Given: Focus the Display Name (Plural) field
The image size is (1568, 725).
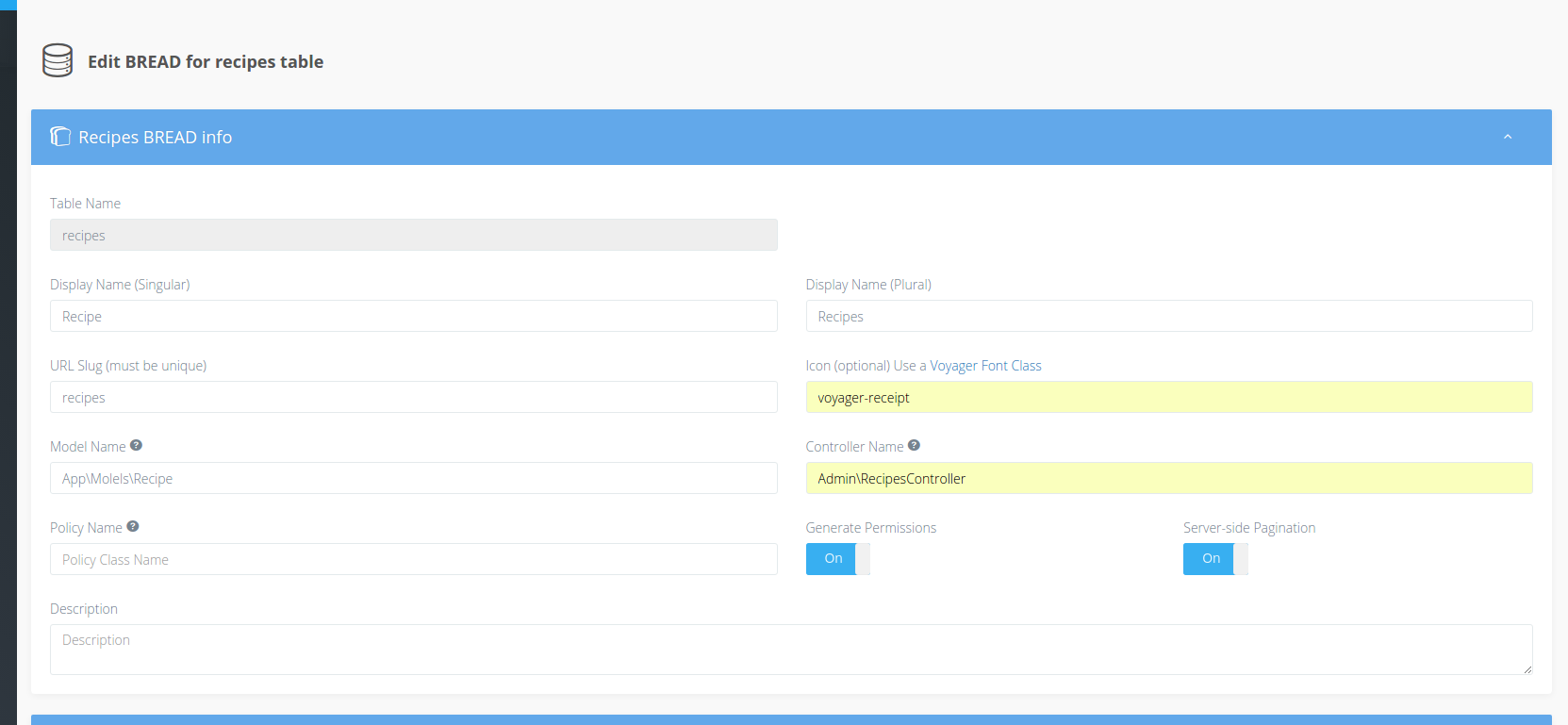Looking at the screenshot, I should tap(1169, 316).
